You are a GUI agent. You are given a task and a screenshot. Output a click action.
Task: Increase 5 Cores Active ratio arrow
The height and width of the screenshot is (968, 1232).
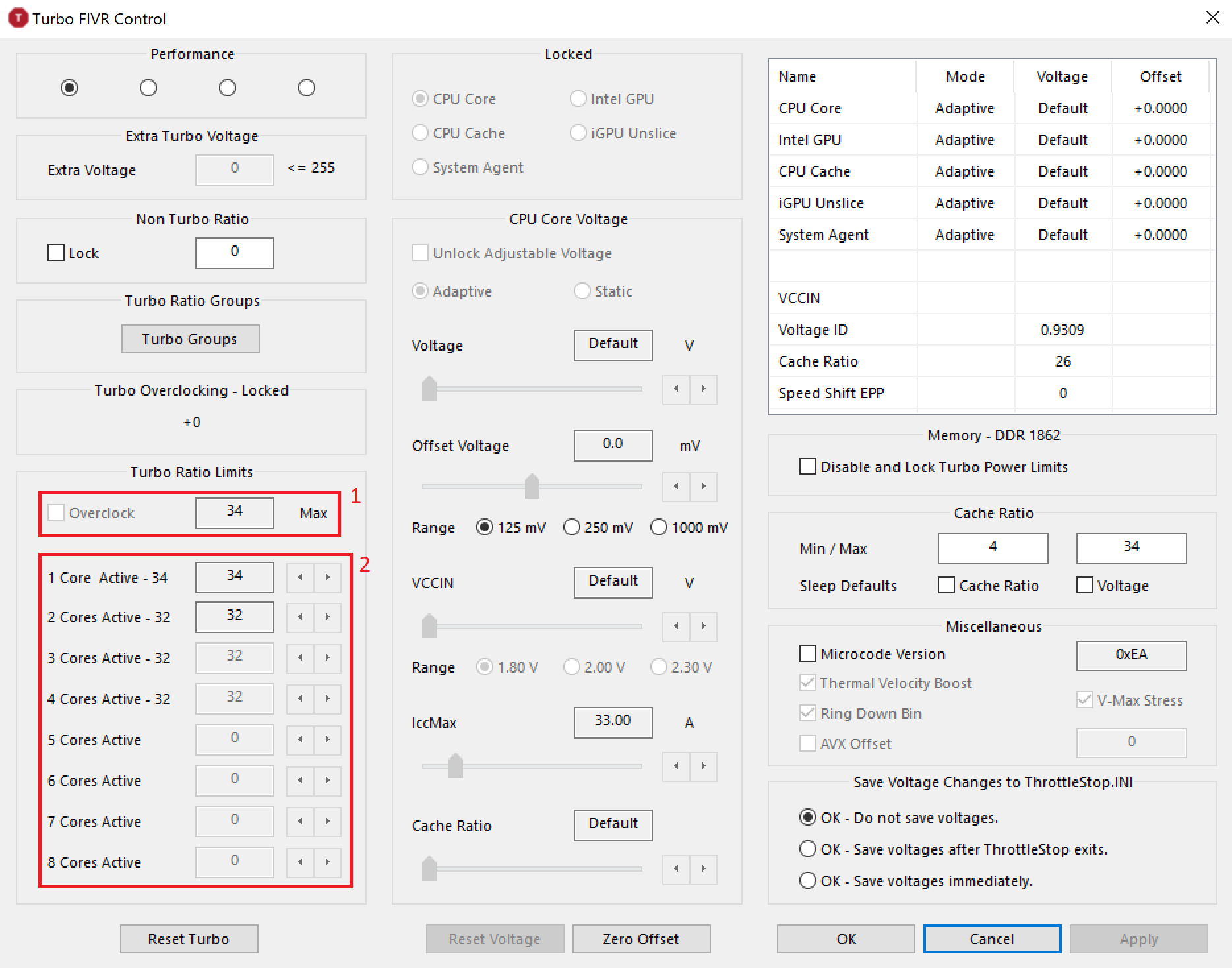click(x=328, y=740)
